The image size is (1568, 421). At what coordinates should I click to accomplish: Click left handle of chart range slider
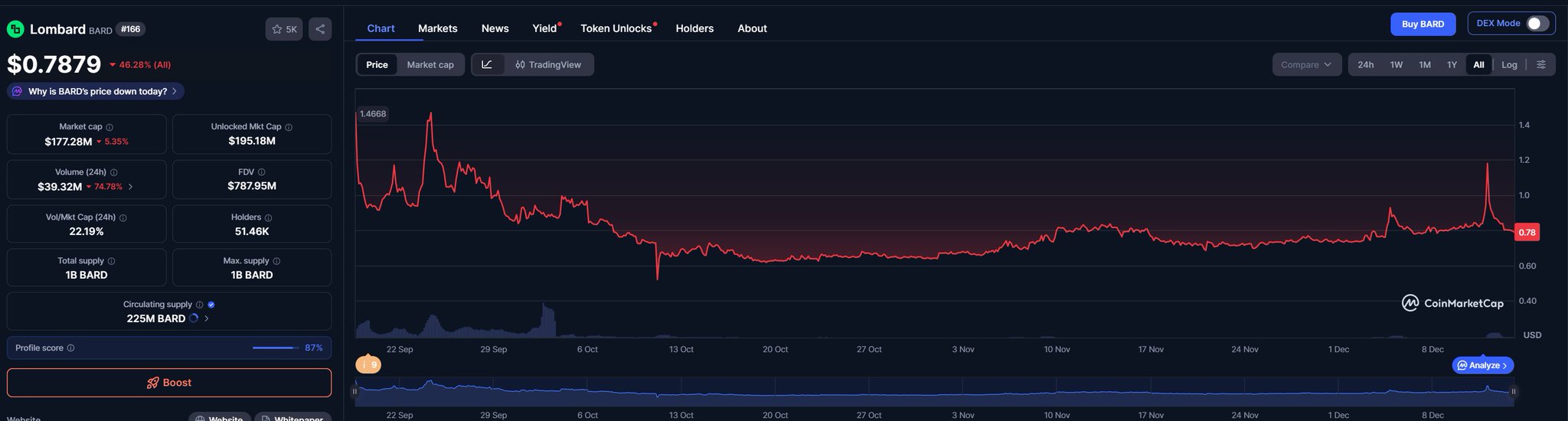point(354,391)
